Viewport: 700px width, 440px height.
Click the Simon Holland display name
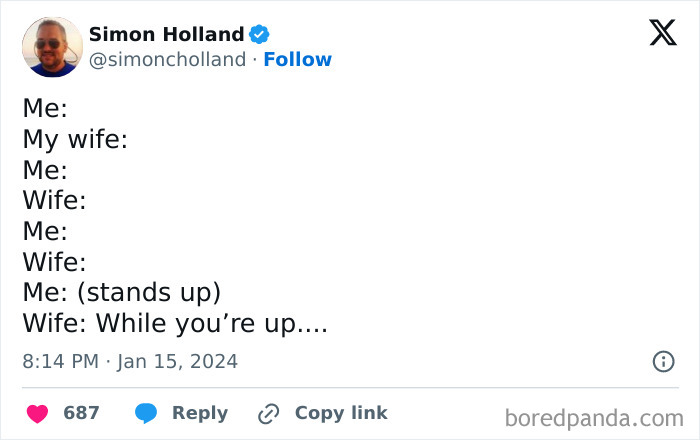[167, 34]
